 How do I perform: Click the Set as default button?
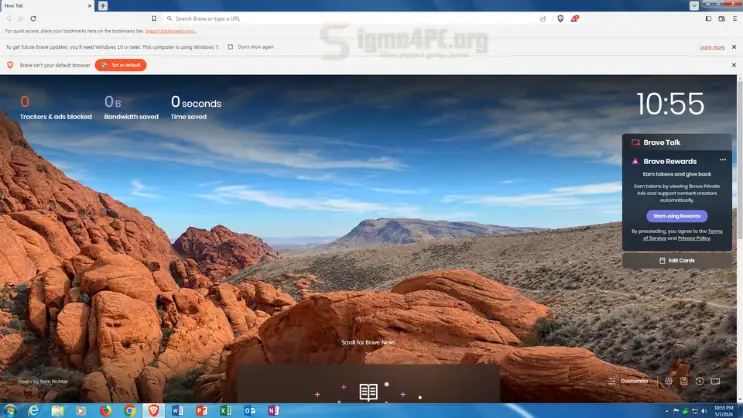pyautogui.click(x=120, y=65)
